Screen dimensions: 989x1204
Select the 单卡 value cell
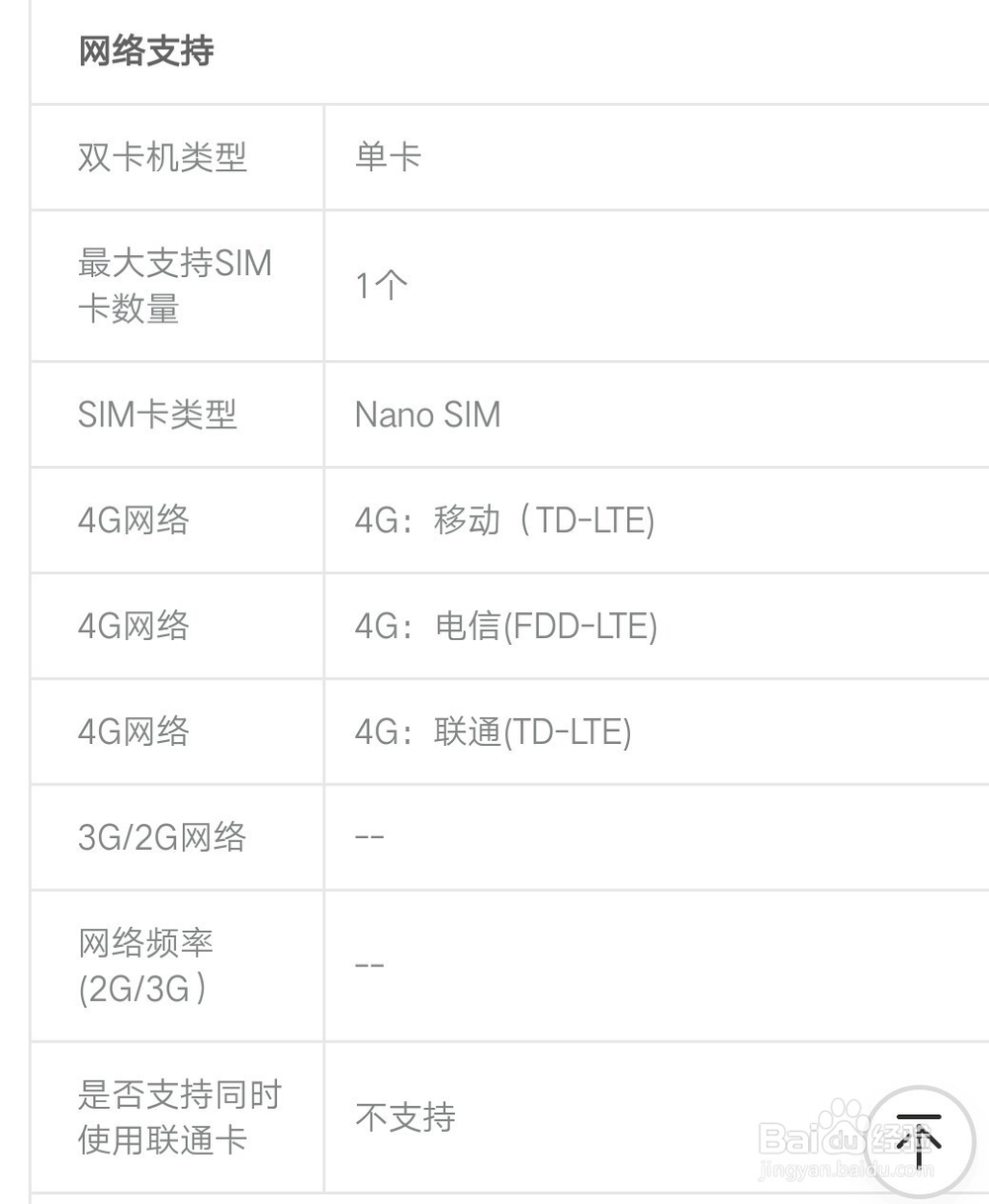click(x=389, y=157)
